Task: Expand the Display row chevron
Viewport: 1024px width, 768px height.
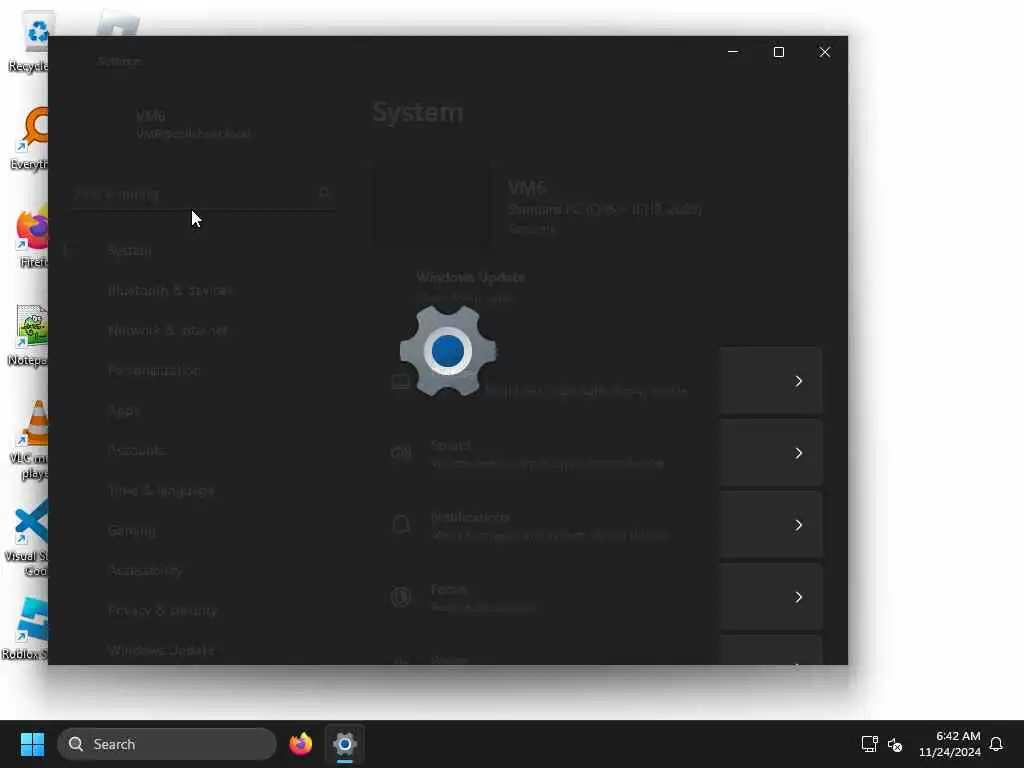Action: [x=798, y=381]
